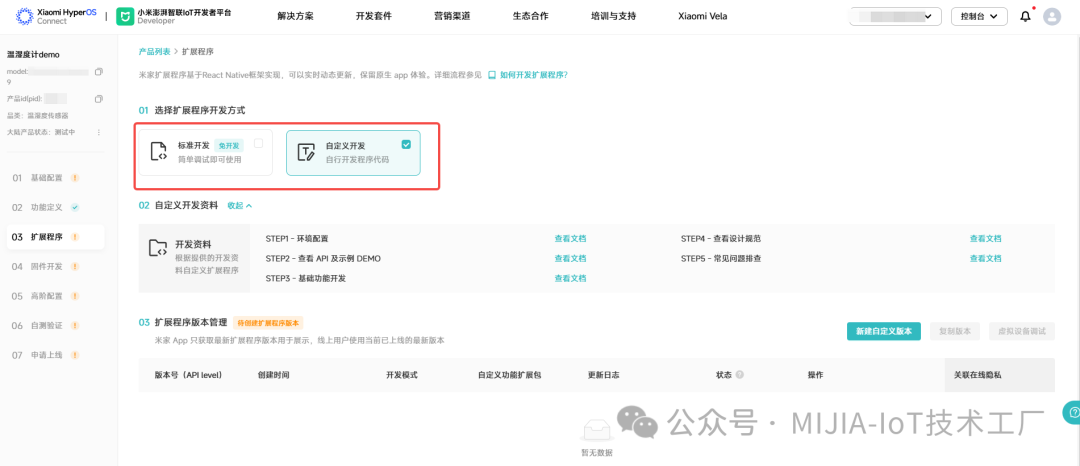Open the 解决方案 top menu

(295, 16)
